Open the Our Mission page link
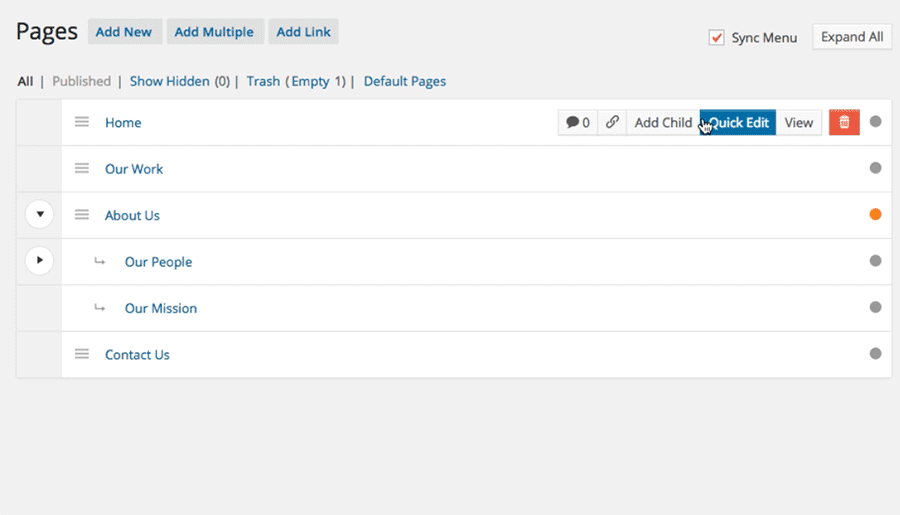 click(x=161, y=308)
